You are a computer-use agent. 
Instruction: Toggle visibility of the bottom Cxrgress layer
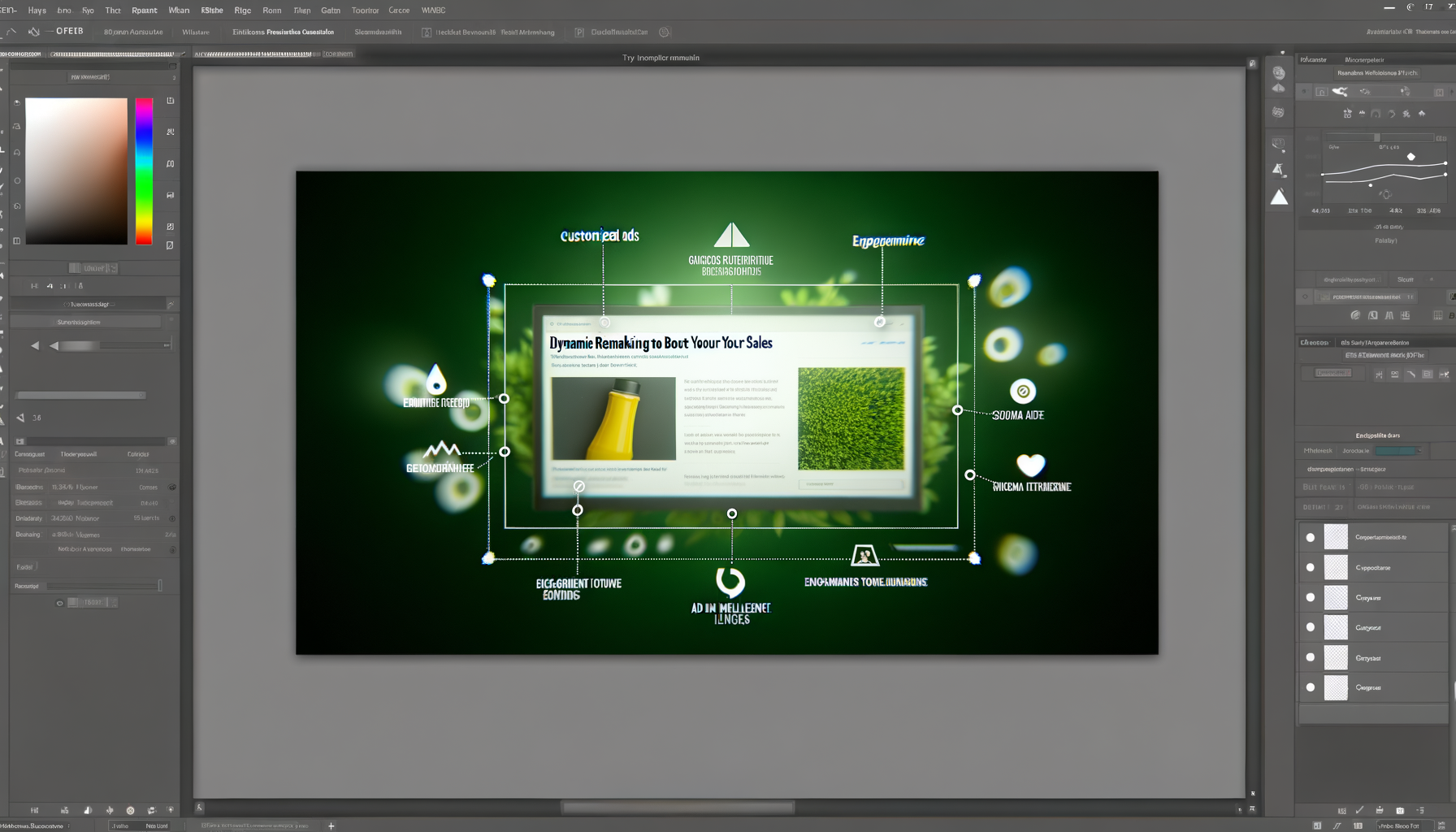1310,687
